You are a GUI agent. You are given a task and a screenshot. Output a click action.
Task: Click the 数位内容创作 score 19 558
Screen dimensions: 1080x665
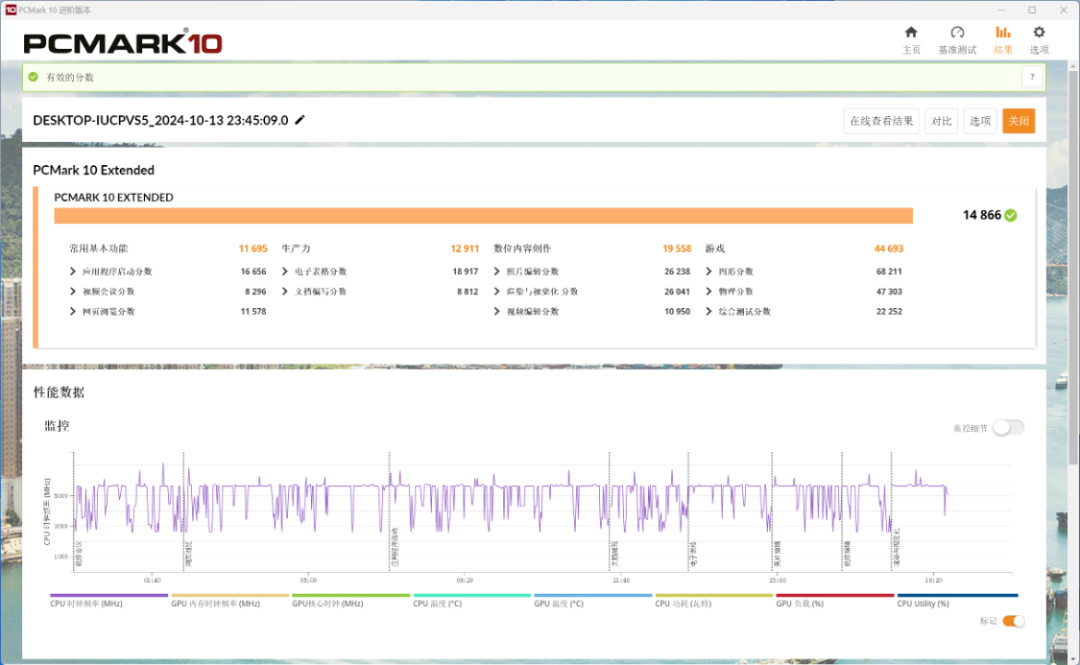[x=676, y=248]
